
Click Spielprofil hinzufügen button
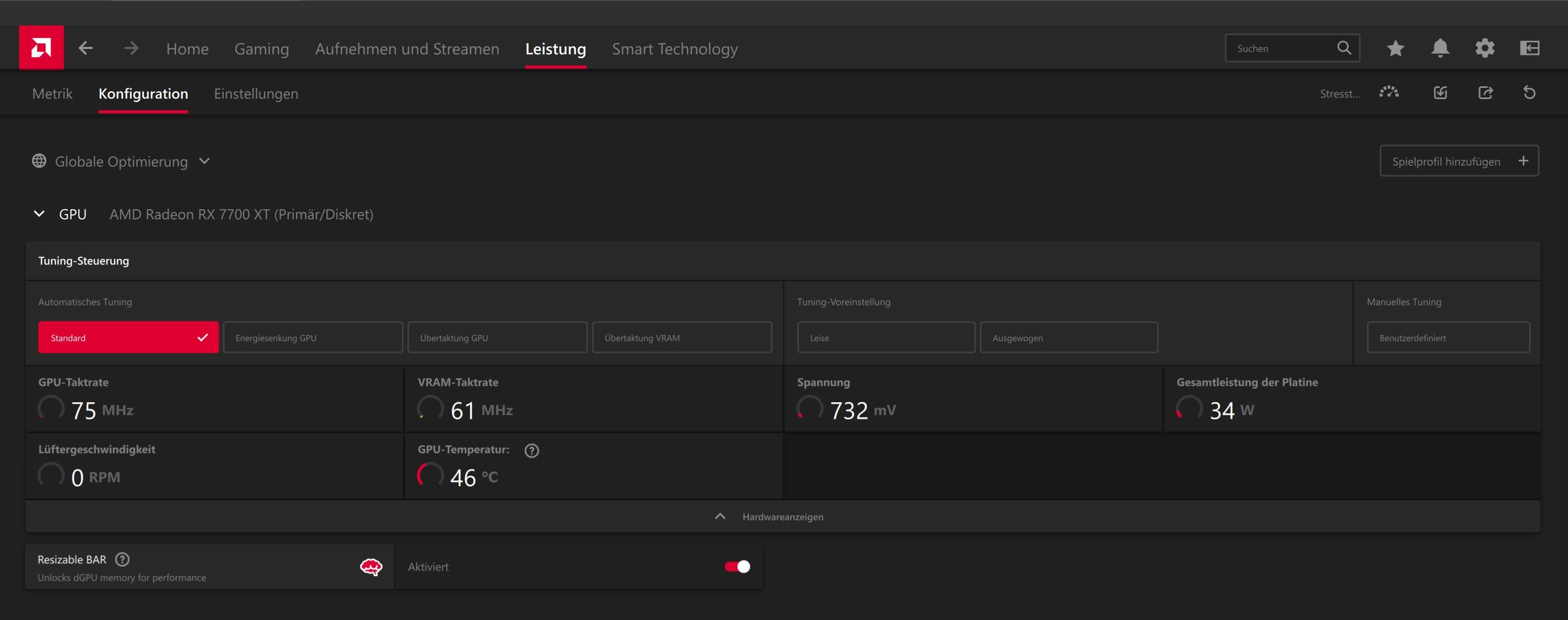(1458, 161)
